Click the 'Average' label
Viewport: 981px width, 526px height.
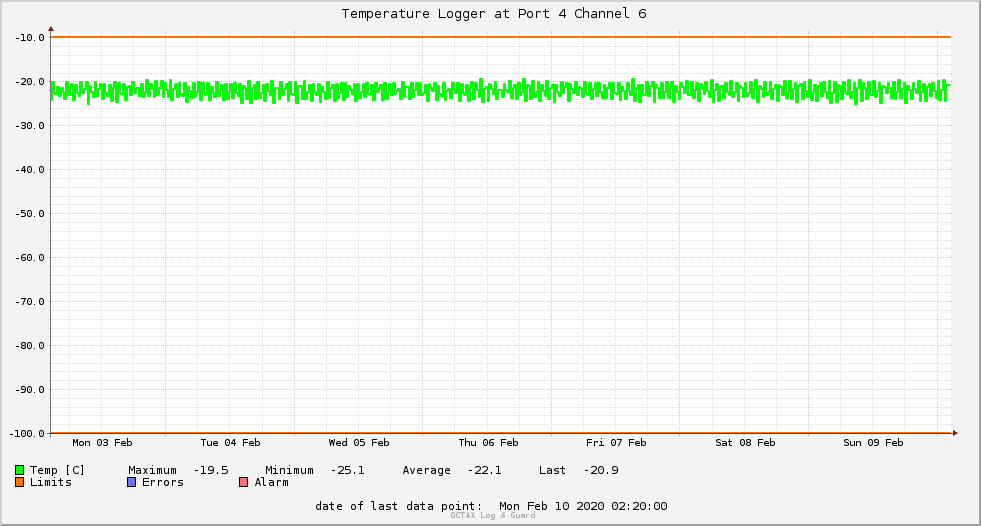click(x=427, y=470)
